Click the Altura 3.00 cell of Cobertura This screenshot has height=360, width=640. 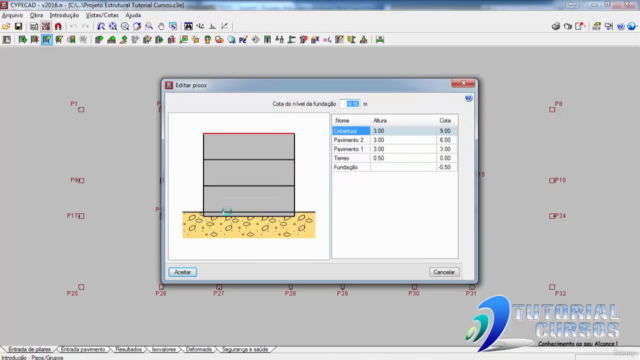(x=403, y=131)
